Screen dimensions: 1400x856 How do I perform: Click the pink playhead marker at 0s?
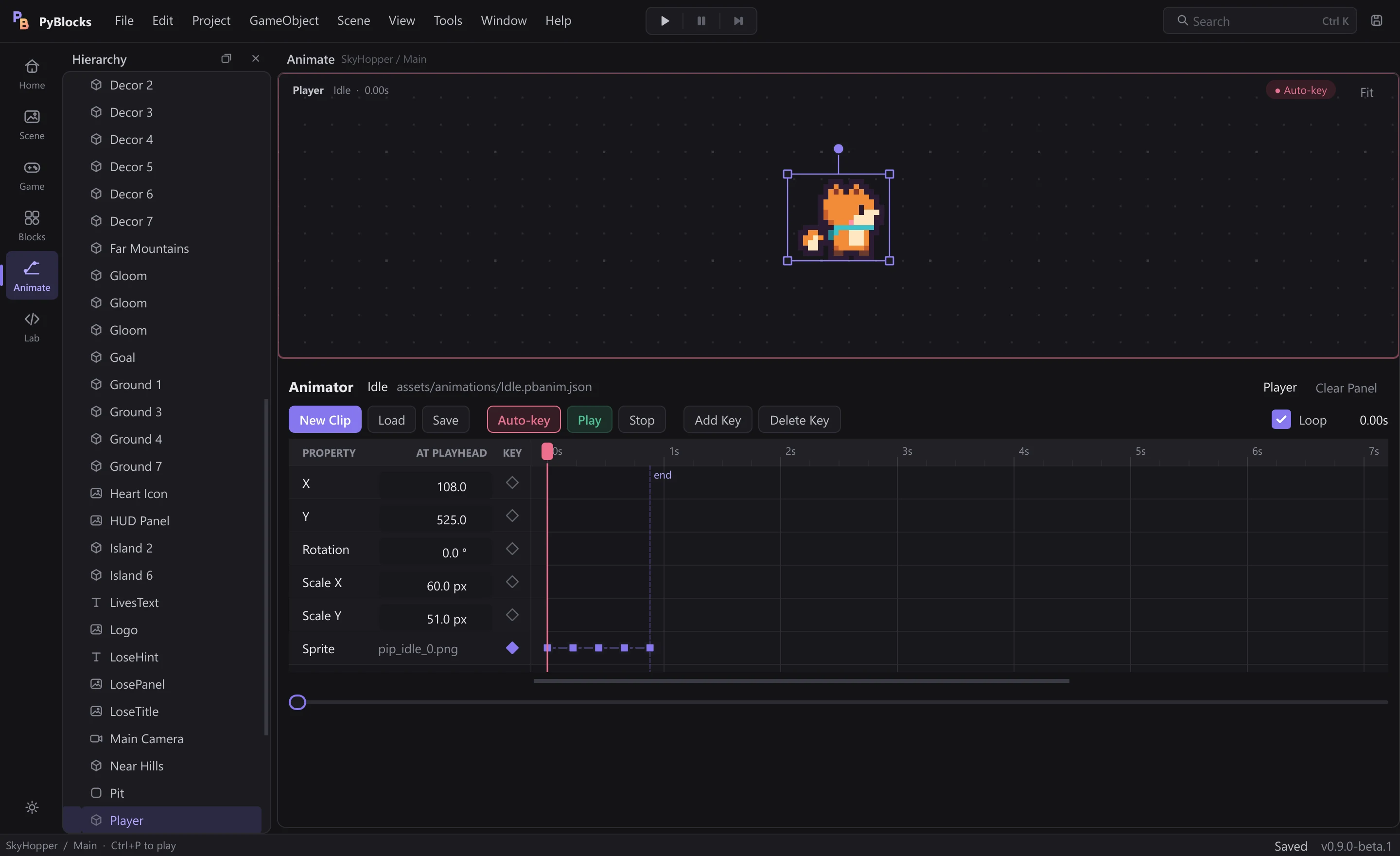[x=547, y=451]
